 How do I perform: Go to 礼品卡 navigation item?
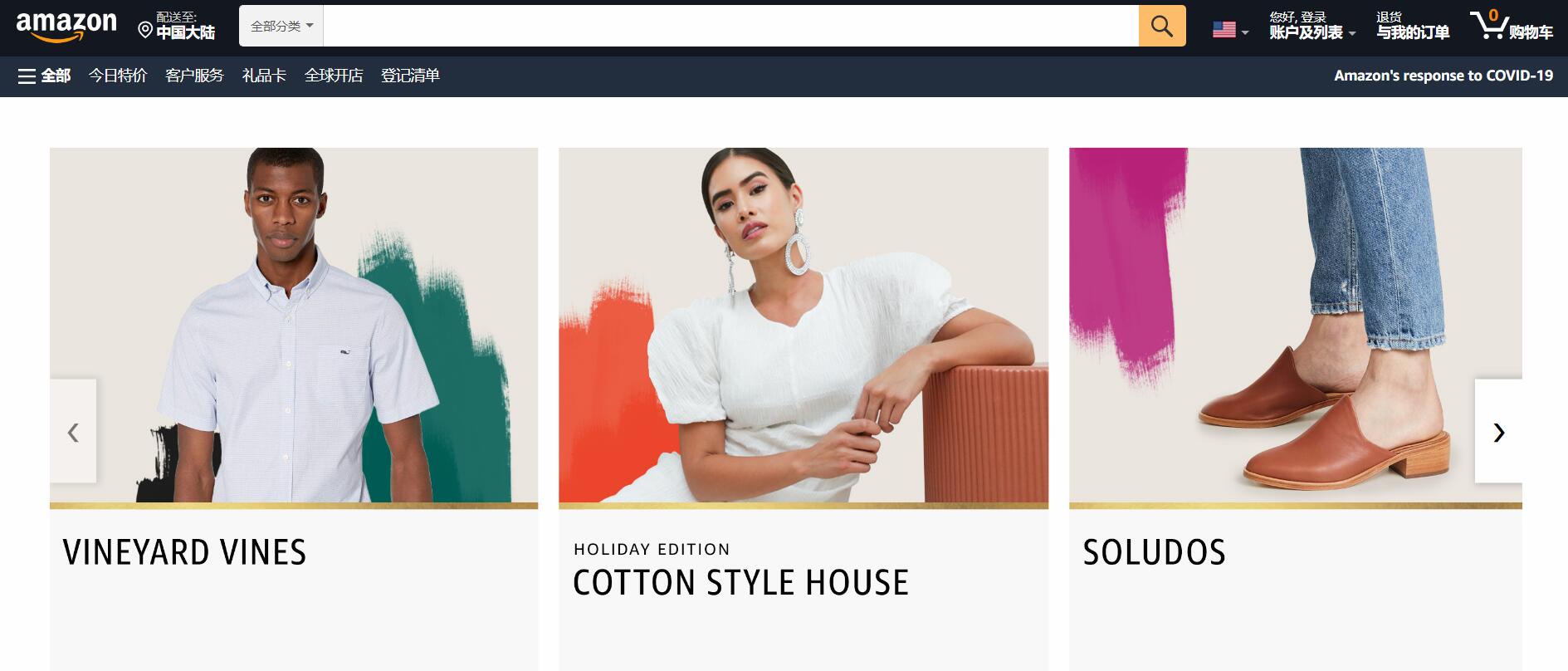264,76
